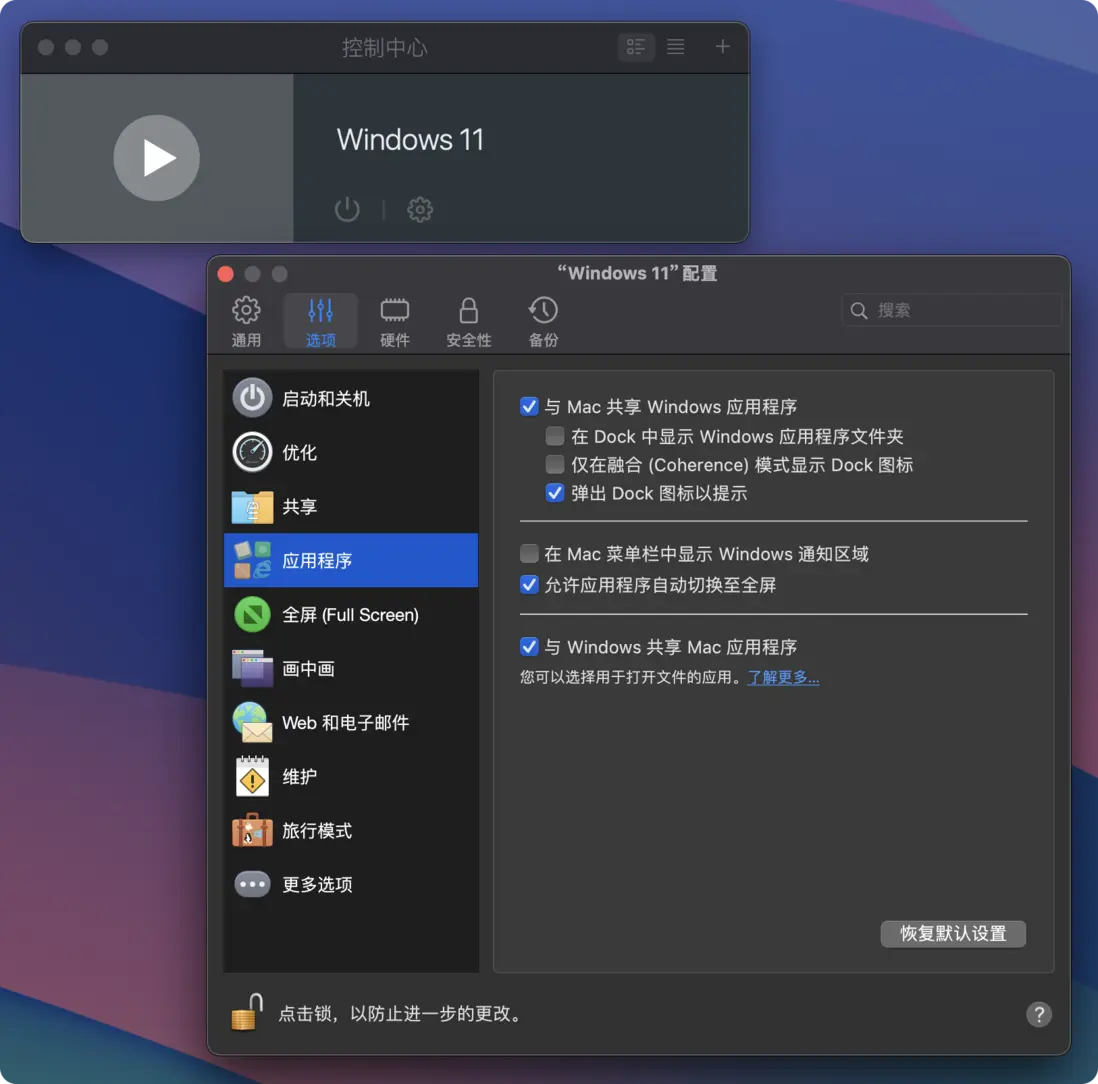
Task: Uncheck 弹出 Dock 图标以提示
Action: [555, 493]
